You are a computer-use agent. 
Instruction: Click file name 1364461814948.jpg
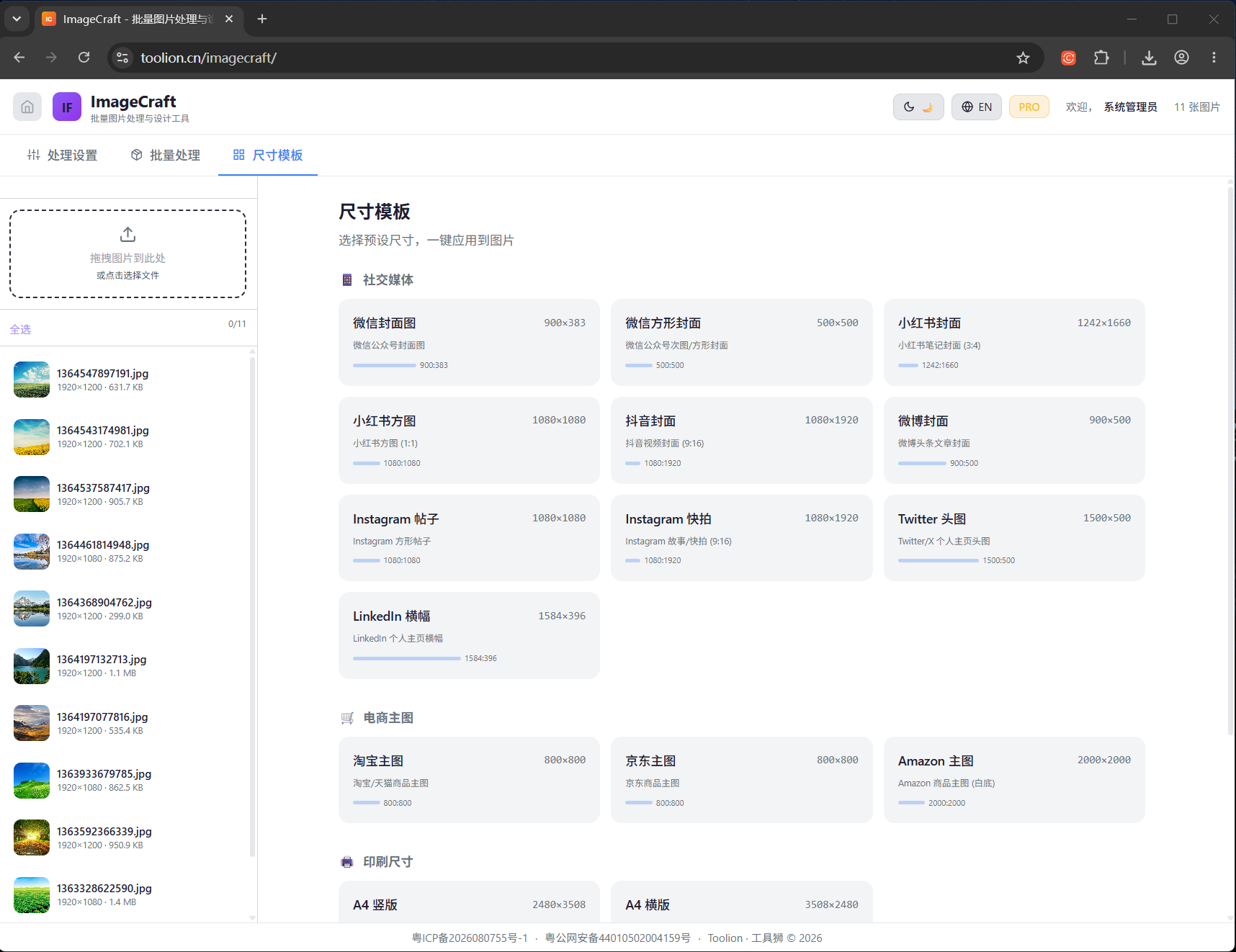click(x=103, y=545)
